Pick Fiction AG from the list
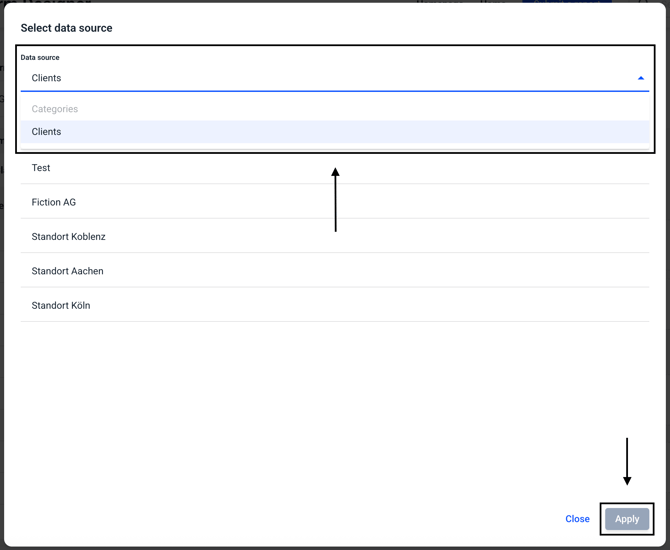670x550 pixels. tap(54, 202)
